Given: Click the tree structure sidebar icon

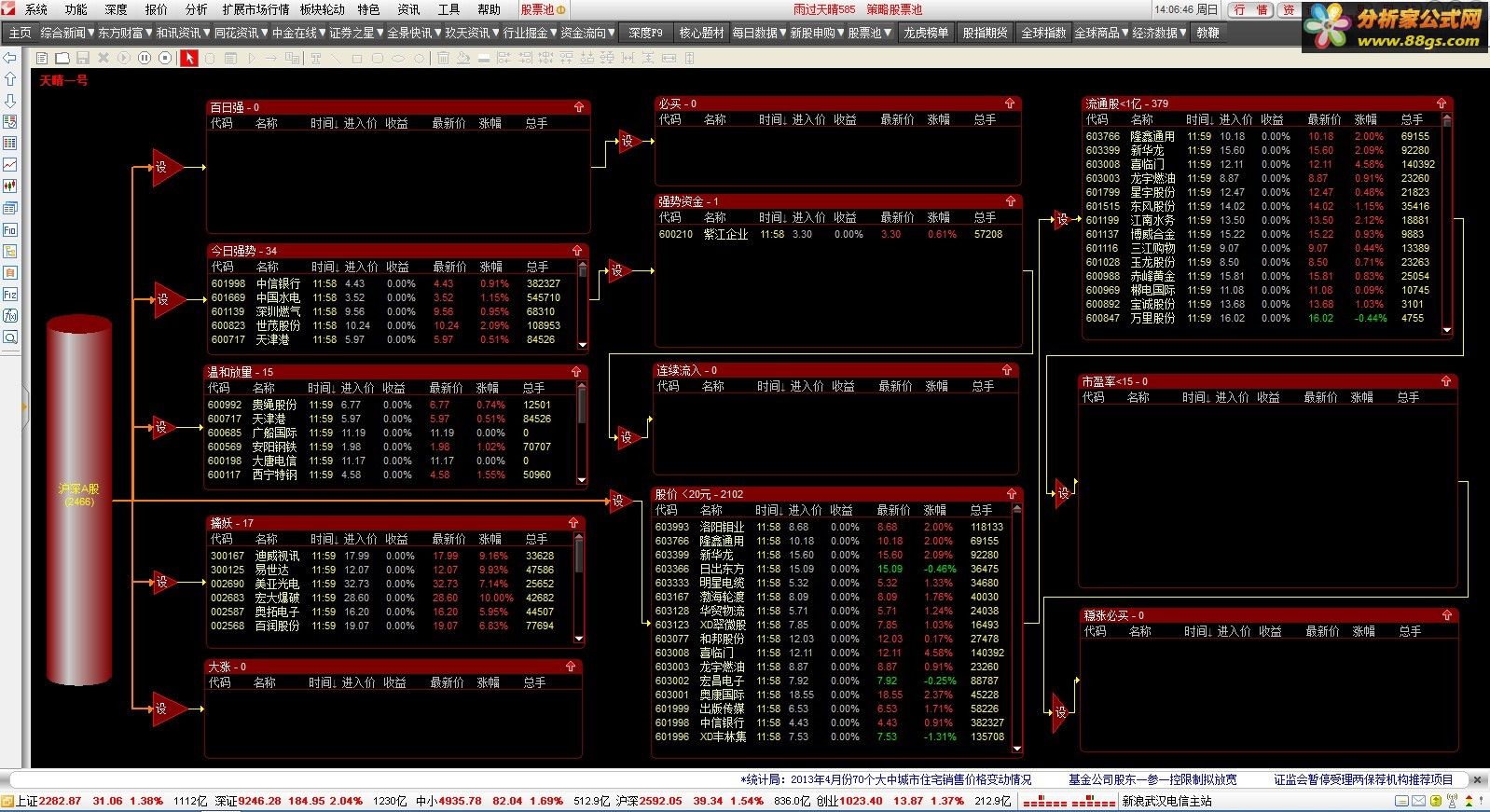Looking at the screenshot, I should [x=10, y=251].
